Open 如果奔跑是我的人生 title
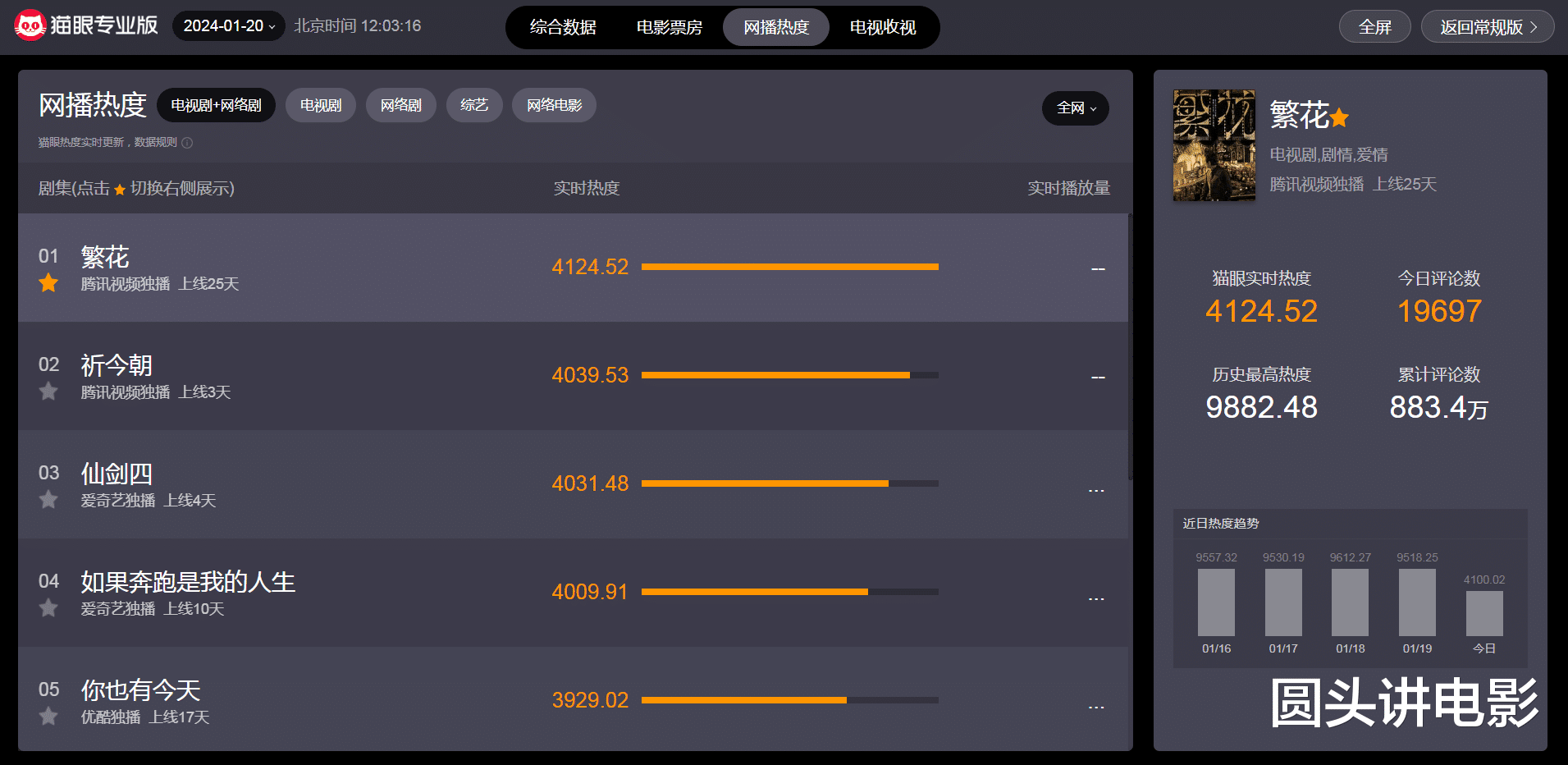 pos(188,582)
